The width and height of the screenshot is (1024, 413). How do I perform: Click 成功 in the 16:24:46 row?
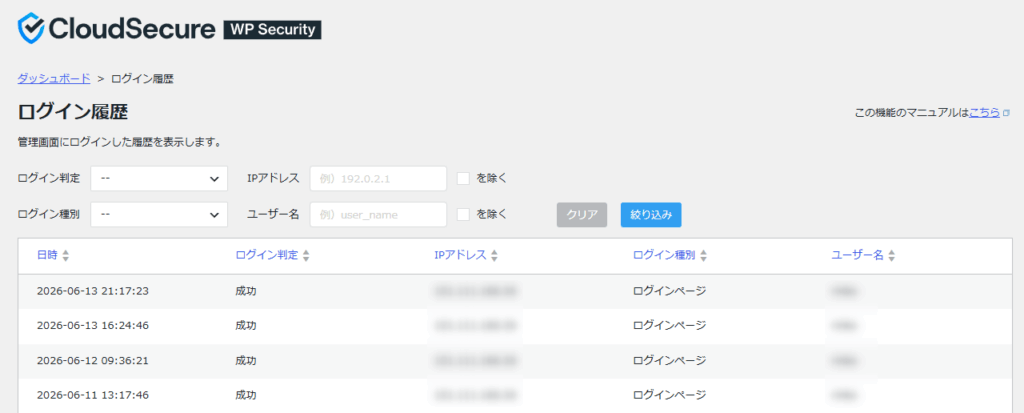pos(246,325)
